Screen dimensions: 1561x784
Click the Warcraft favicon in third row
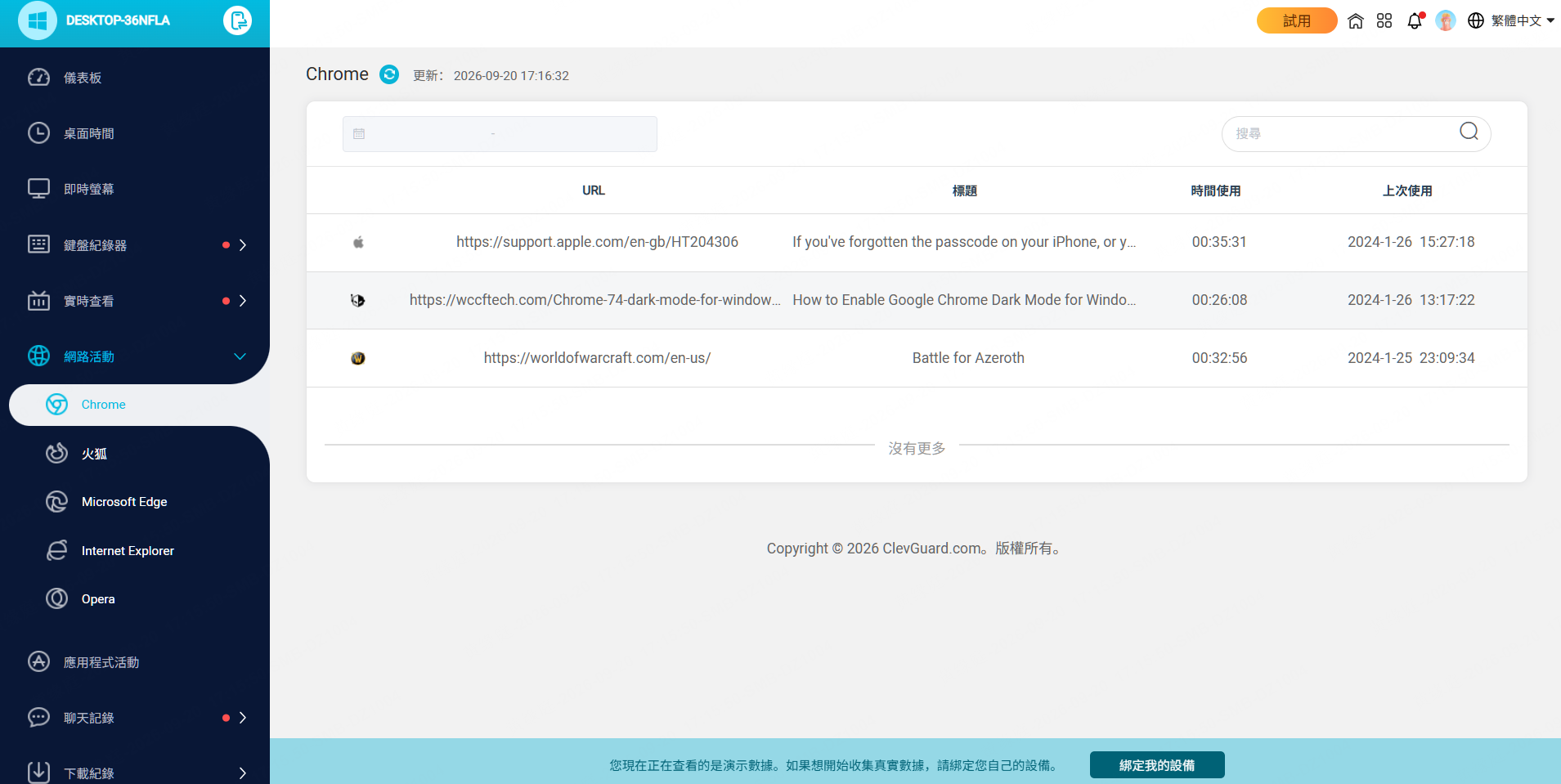pos(358,358)
